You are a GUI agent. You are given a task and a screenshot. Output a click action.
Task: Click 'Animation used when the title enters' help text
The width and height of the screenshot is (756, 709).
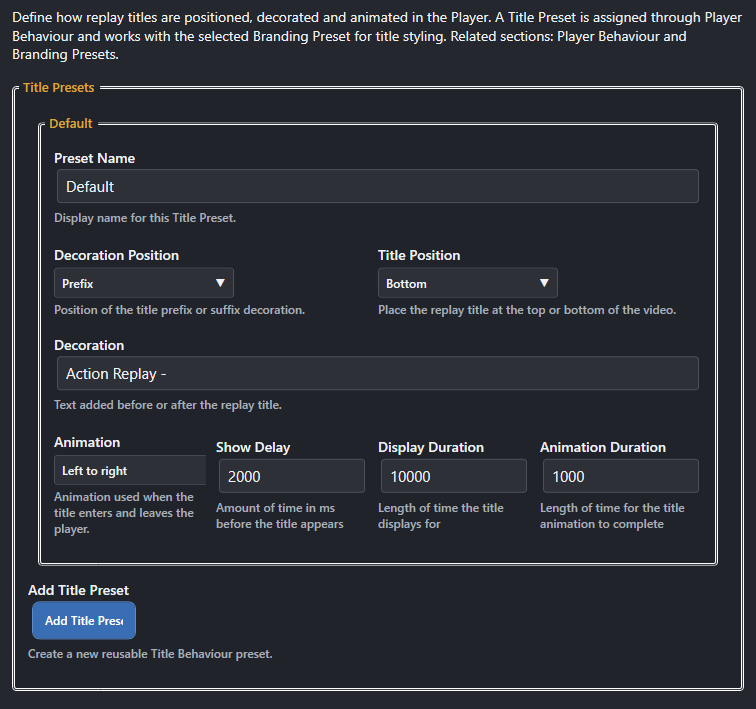(124, 513)
